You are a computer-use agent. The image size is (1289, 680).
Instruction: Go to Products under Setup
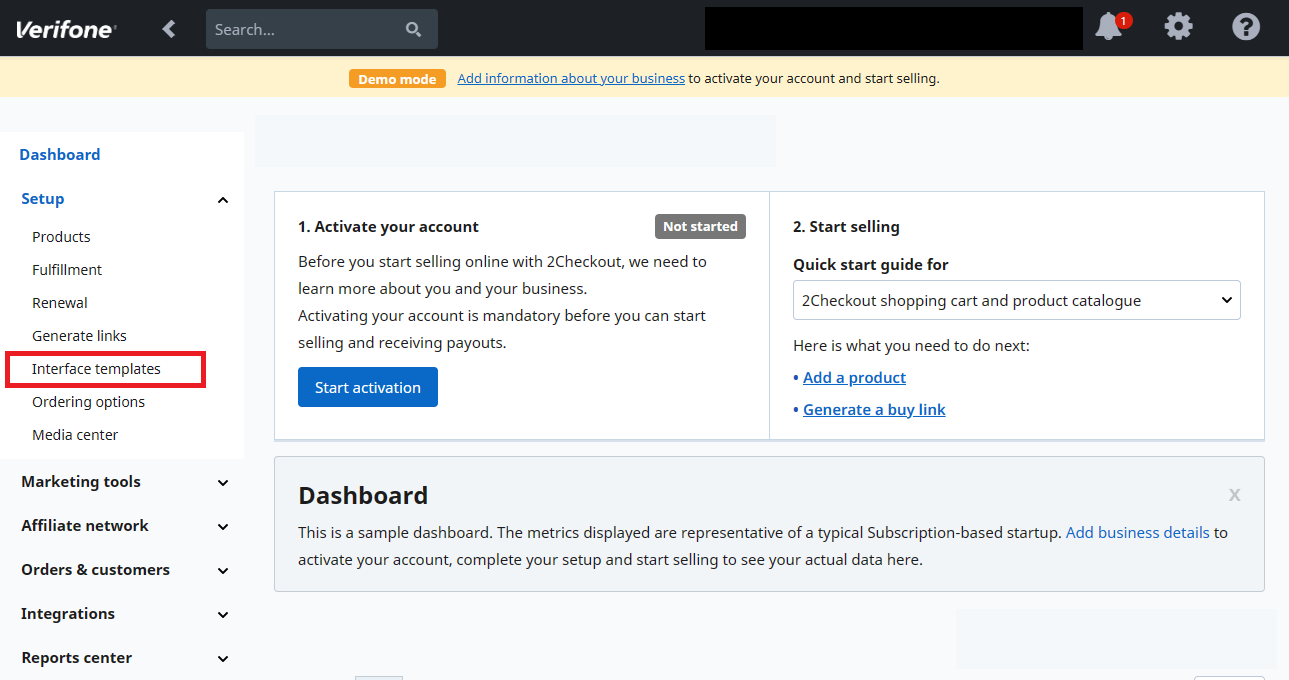61,236
